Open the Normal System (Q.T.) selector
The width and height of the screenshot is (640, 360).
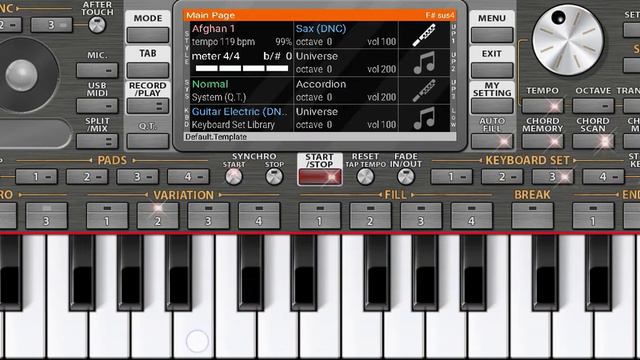[x=241, y=91]
